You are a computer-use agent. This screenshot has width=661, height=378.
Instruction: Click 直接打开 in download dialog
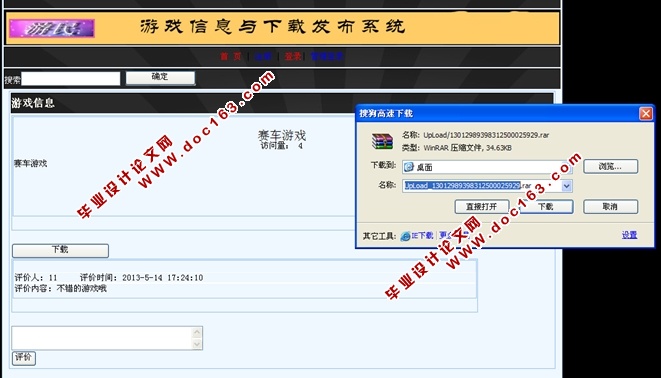tap(482, 206)
